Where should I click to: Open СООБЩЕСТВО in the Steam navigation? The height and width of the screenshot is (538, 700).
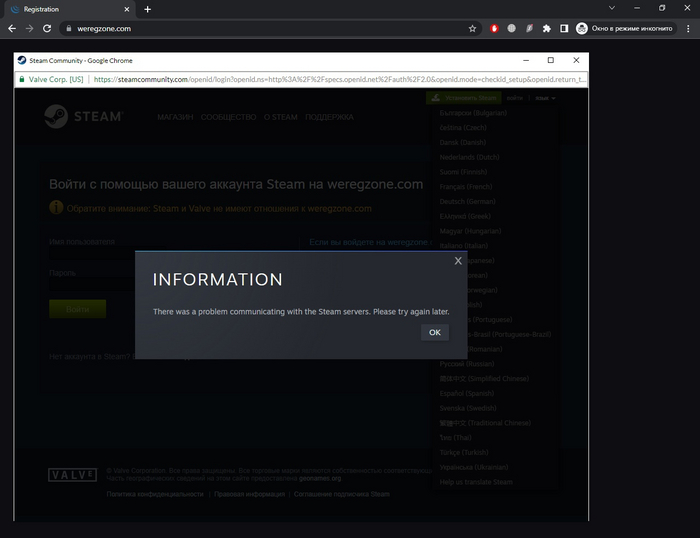click(x=228, y=117)
